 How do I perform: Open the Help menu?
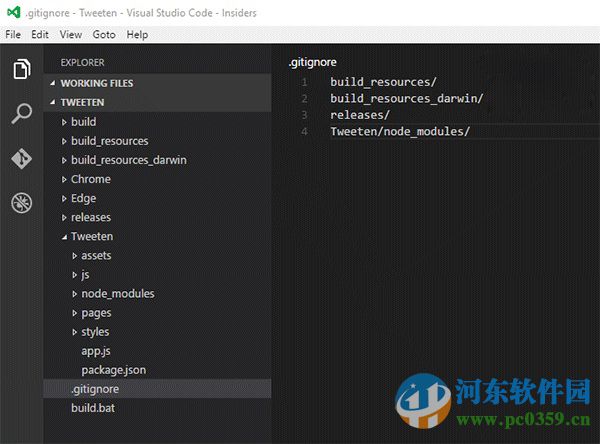pyautogui.click(x=137, y=35)
